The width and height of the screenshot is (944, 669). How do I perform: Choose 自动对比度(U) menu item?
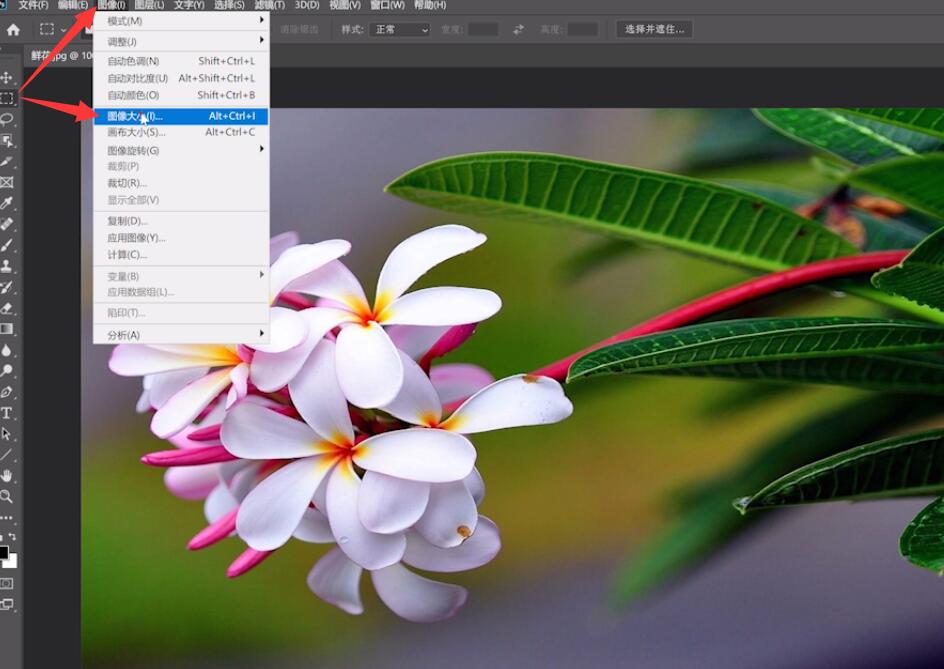[x=181, y=78]
